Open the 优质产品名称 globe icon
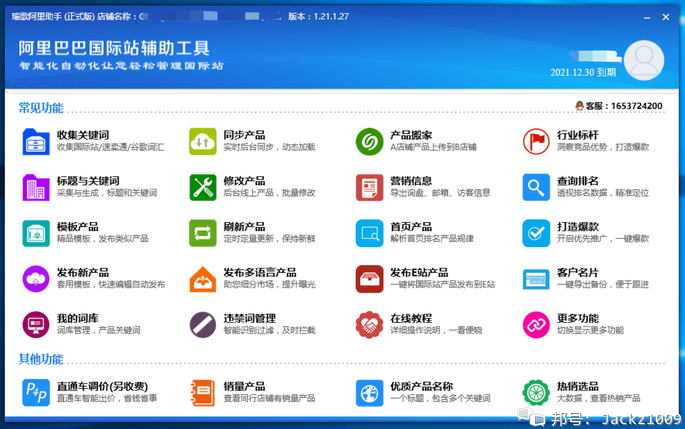Screen dimensions: 685x429 [370, 393]
